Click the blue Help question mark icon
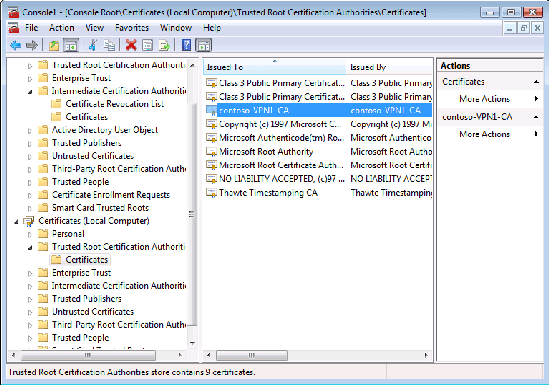Viewport: 549px width, 385px height. tap(187, 45)
